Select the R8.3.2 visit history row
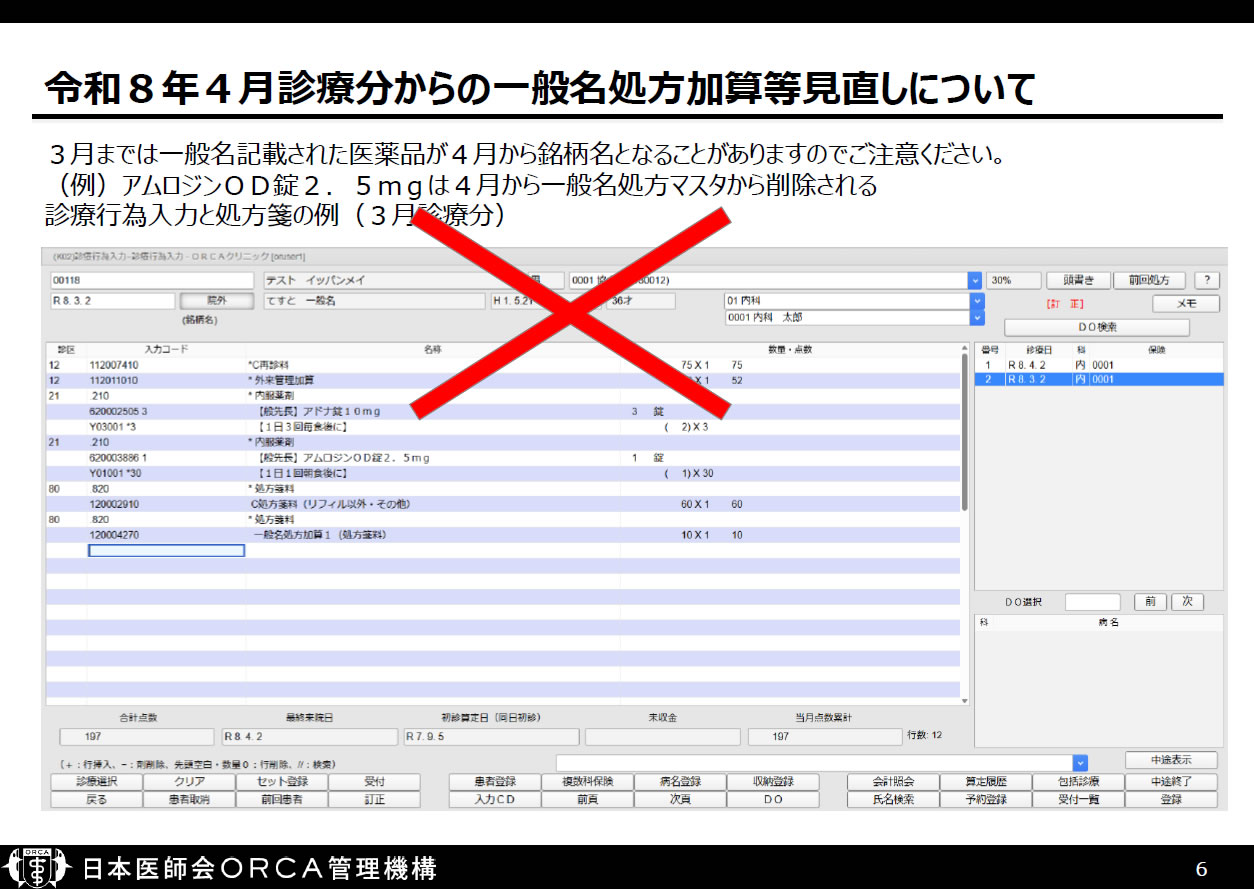Viewport: 1254px width, 889px height. click(1098, 380)
